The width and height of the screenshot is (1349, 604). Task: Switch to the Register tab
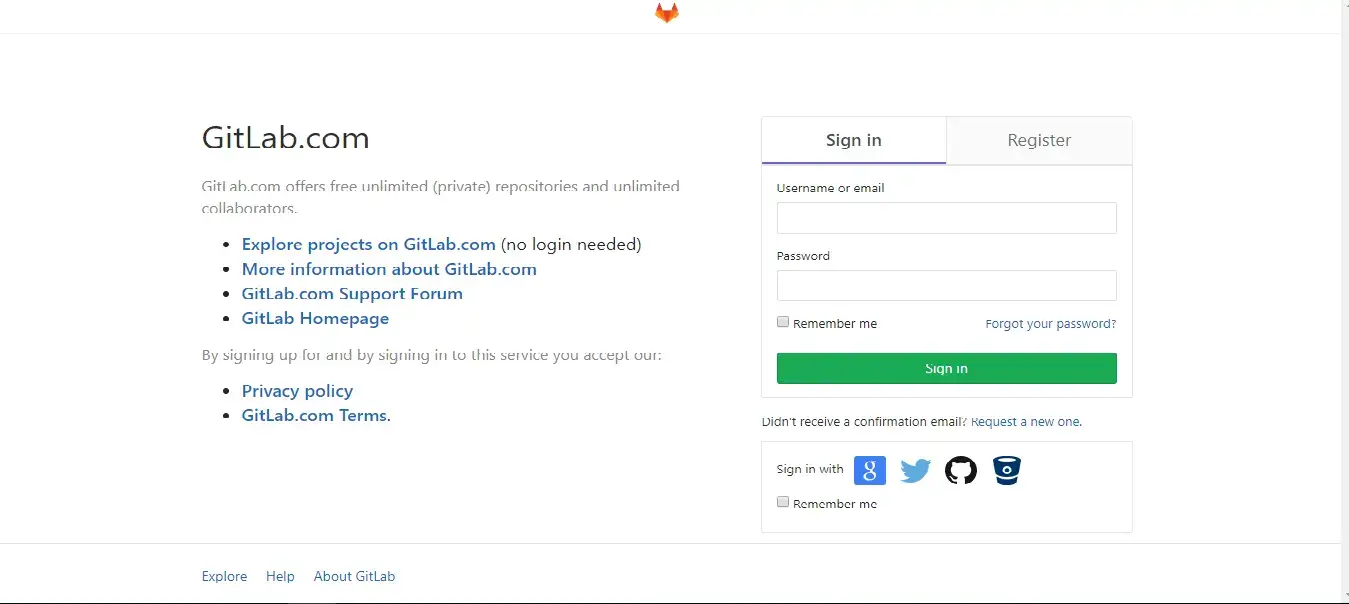tap(1038, 140)
